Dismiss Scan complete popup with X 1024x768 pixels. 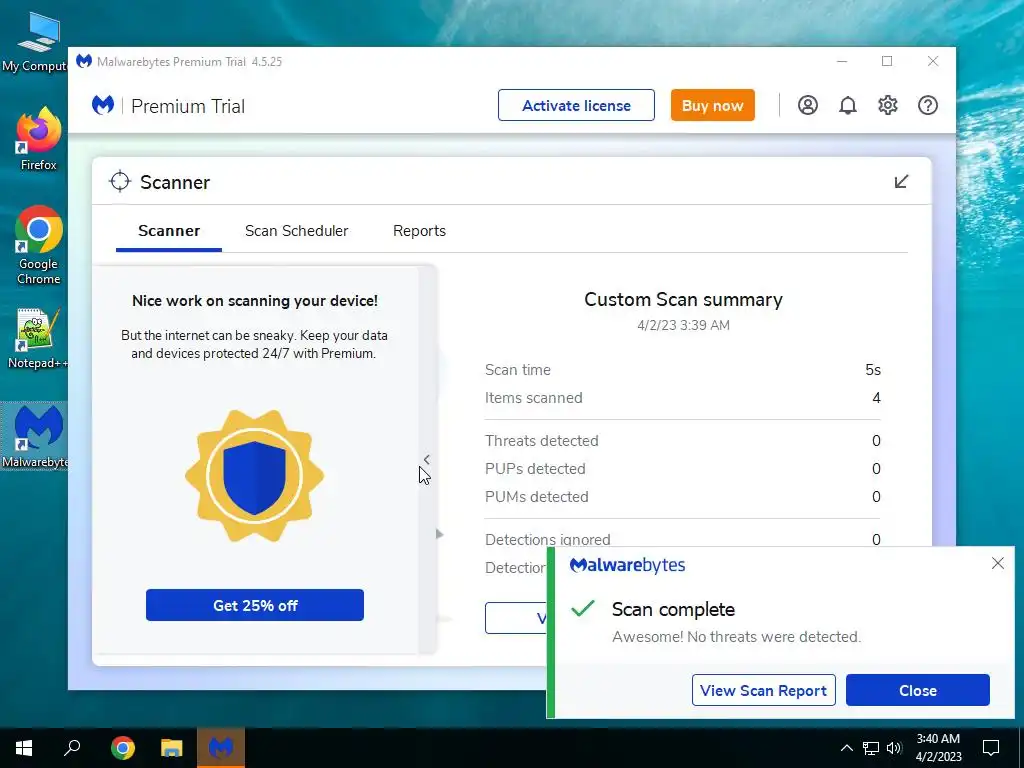(997, 563)
